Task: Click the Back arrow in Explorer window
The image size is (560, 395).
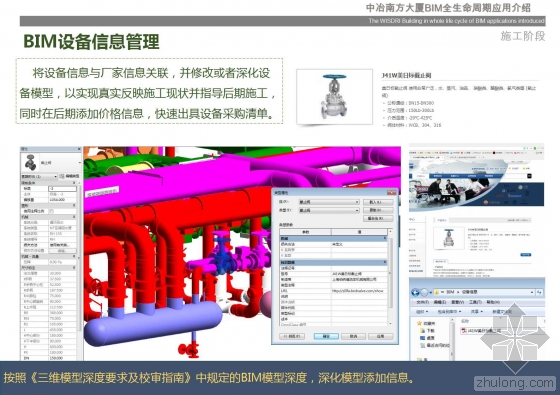Action: pos(415,292)
